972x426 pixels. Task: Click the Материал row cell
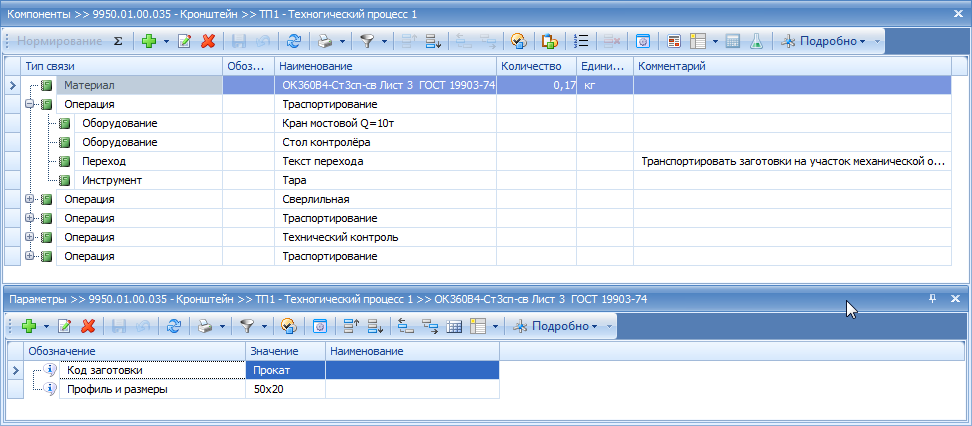(139, 86)
